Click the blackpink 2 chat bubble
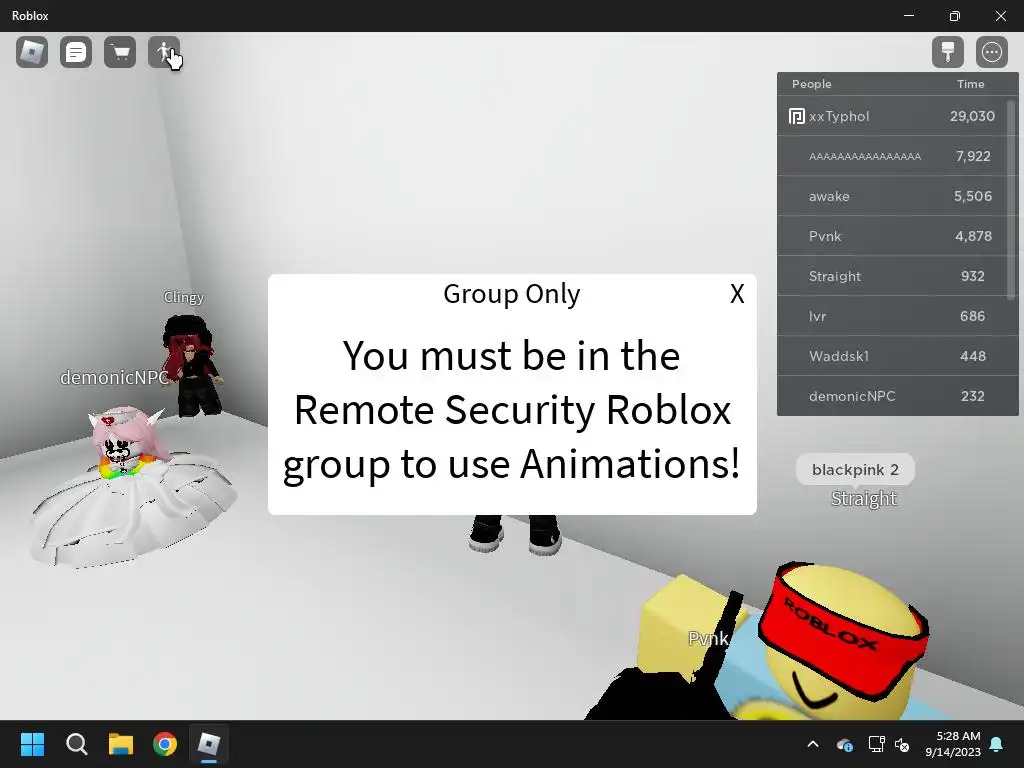The image size is (1024, 768). click(856, 470)
